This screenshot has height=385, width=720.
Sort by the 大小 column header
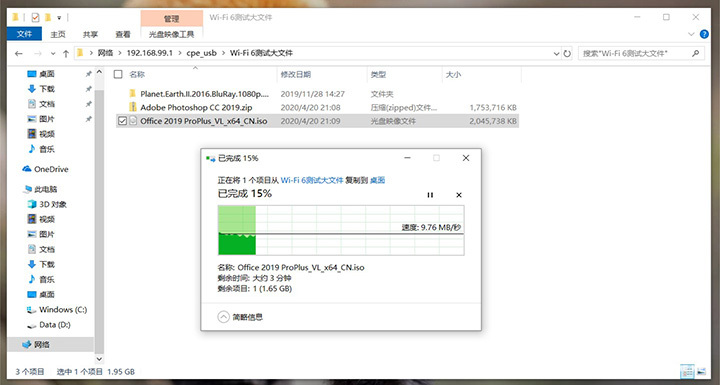[x=453, y=74]
